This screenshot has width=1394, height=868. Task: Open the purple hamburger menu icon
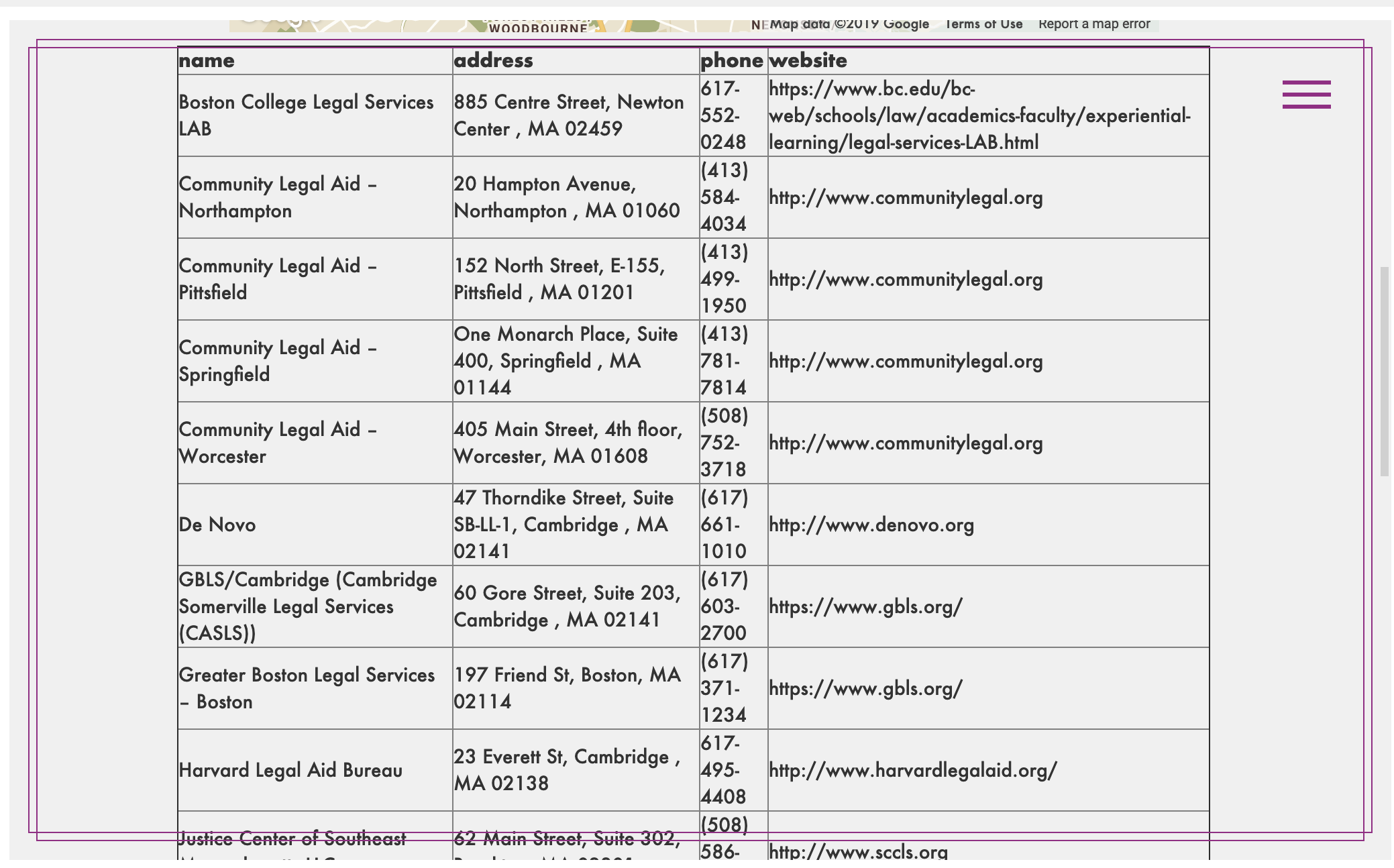click(1306, 95)
